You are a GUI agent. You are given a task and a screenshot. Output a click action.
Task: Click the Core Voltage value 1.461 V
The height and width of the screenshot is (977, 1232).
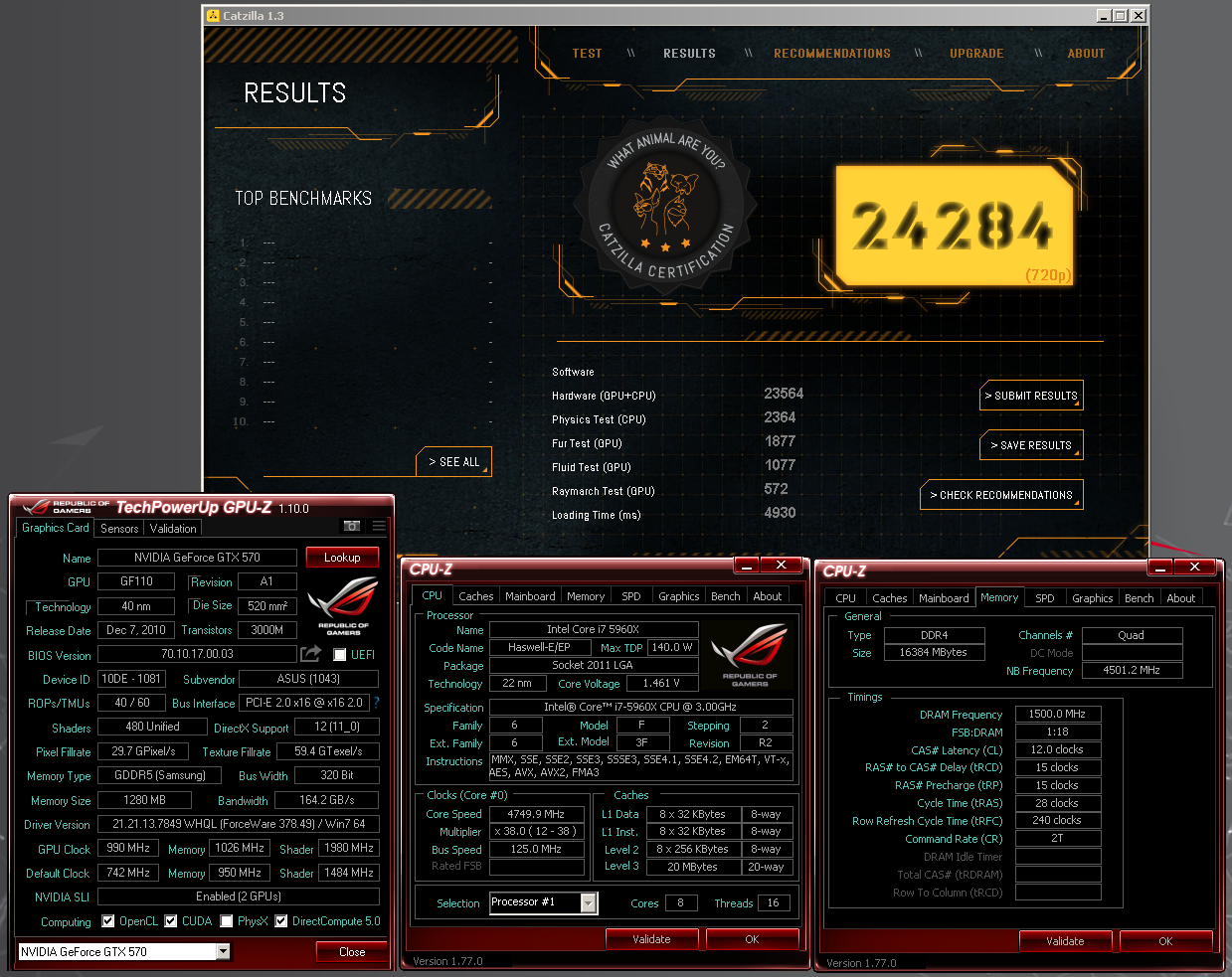tap(661, 684)
